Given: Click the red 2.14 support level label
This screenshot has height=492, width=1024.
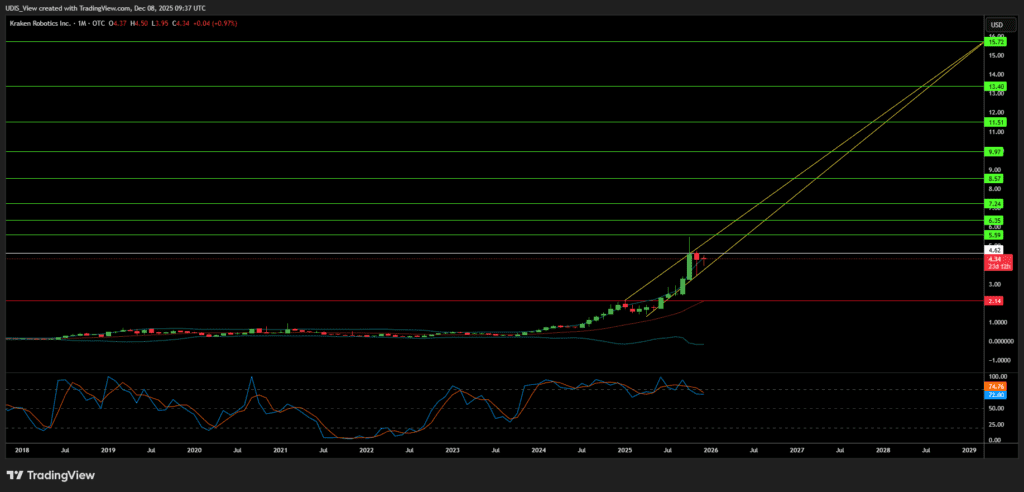Looking at the screenshot, I should [995, 300].
